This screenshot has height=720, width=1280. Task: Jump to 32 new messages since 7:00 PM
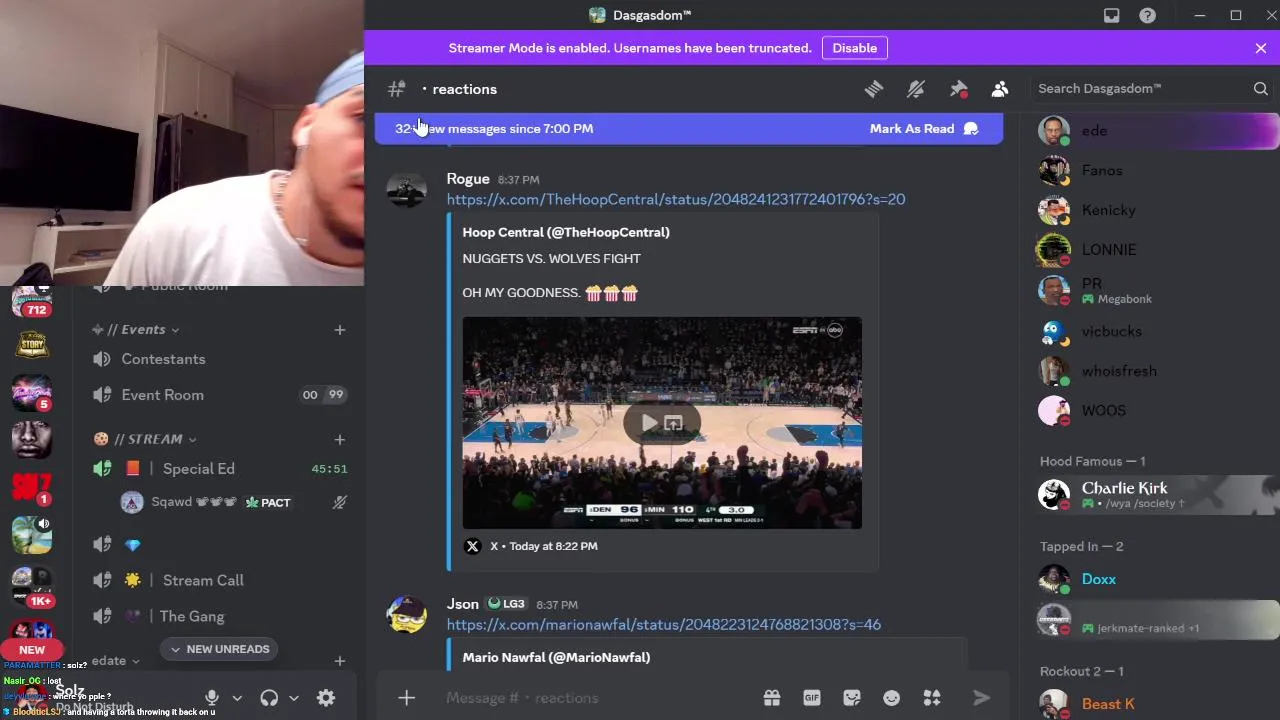tap(494, 128)
